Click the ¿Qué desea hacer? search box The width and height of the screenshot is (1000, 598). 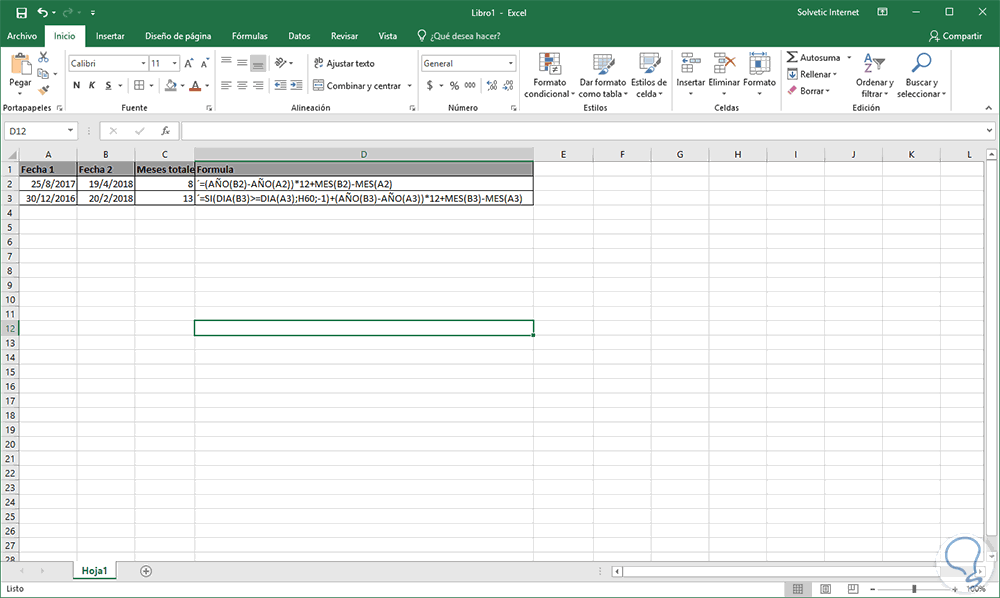tap(459, 36)
